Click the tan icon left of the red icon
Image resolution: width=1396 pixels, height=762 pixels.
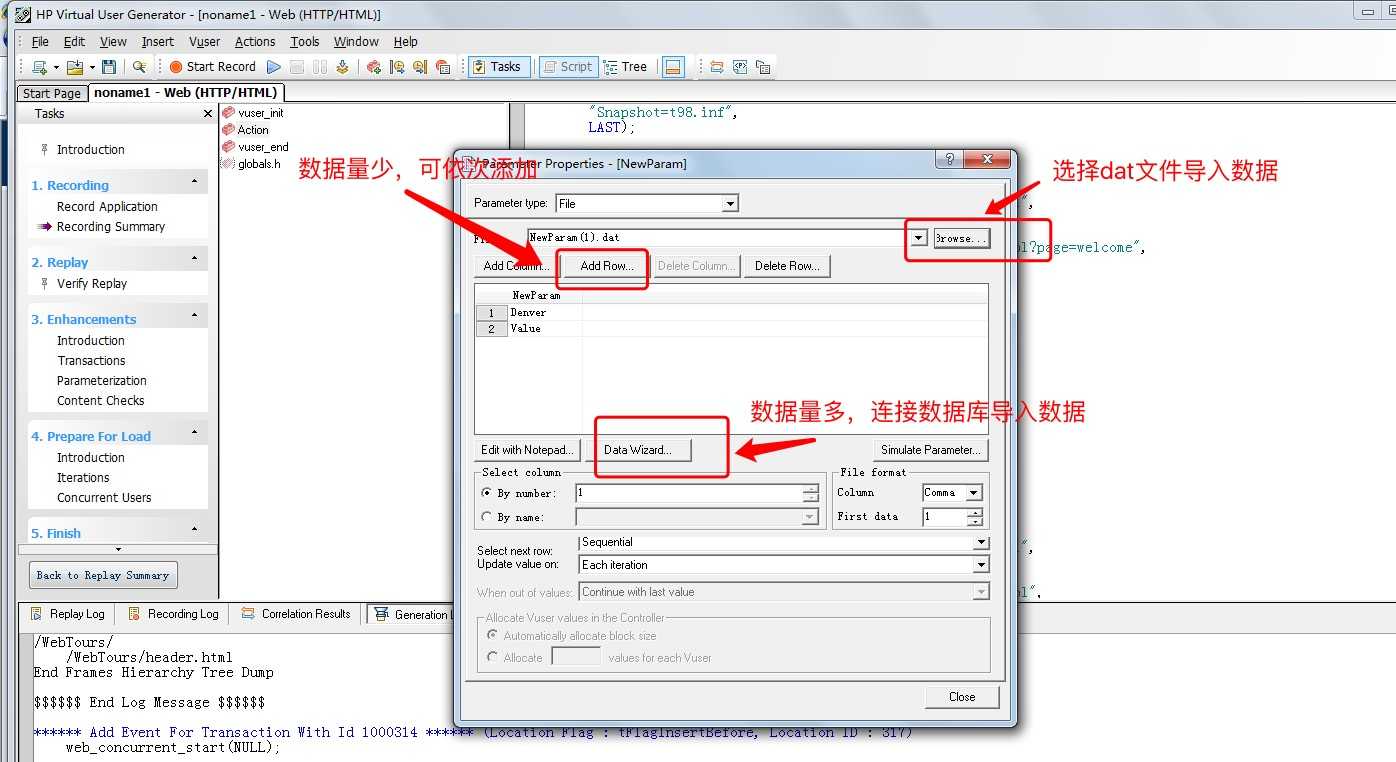coord(420,67)
